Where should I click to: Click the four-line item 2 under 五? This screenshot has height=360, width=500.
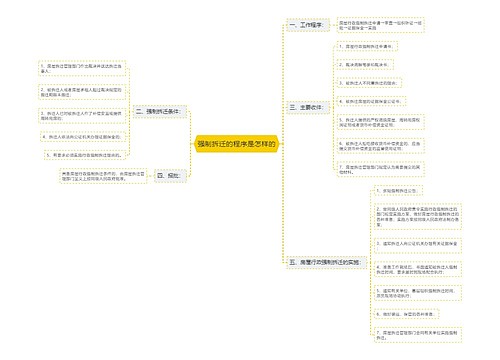point(418,217)
